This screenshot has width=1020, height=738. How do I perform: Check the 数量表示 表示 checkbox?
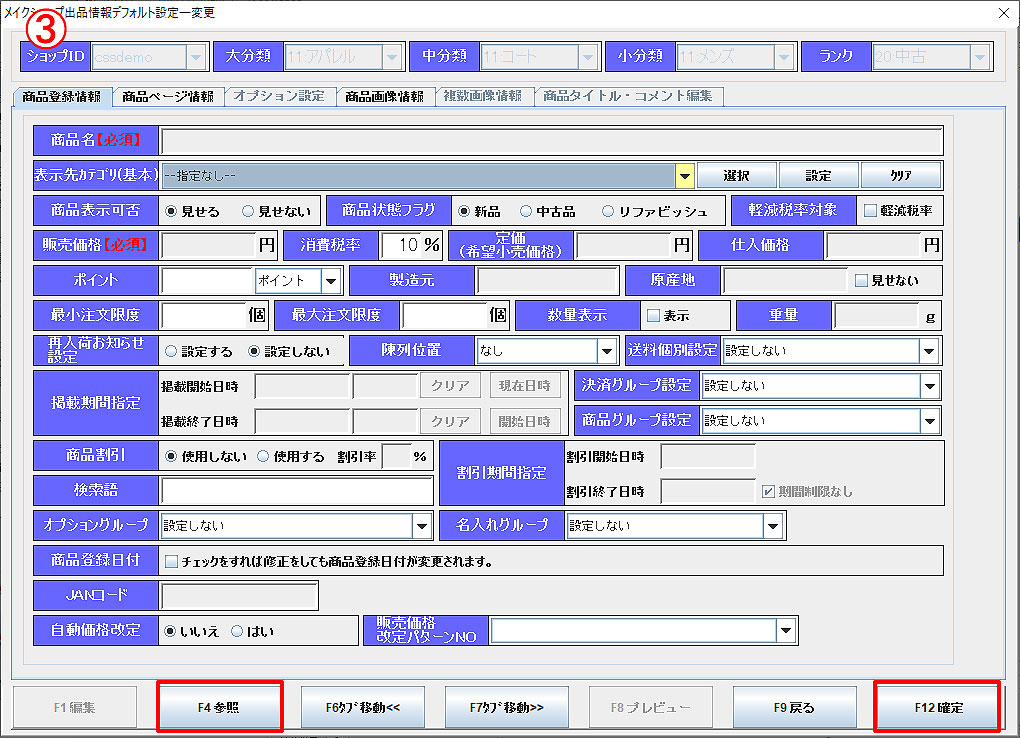click(x=654, y=315)
